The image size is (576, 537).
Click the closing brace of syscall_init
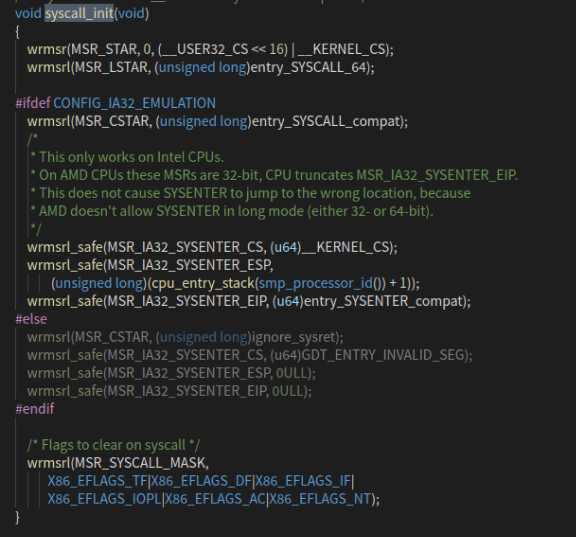(x=17, y=518)
